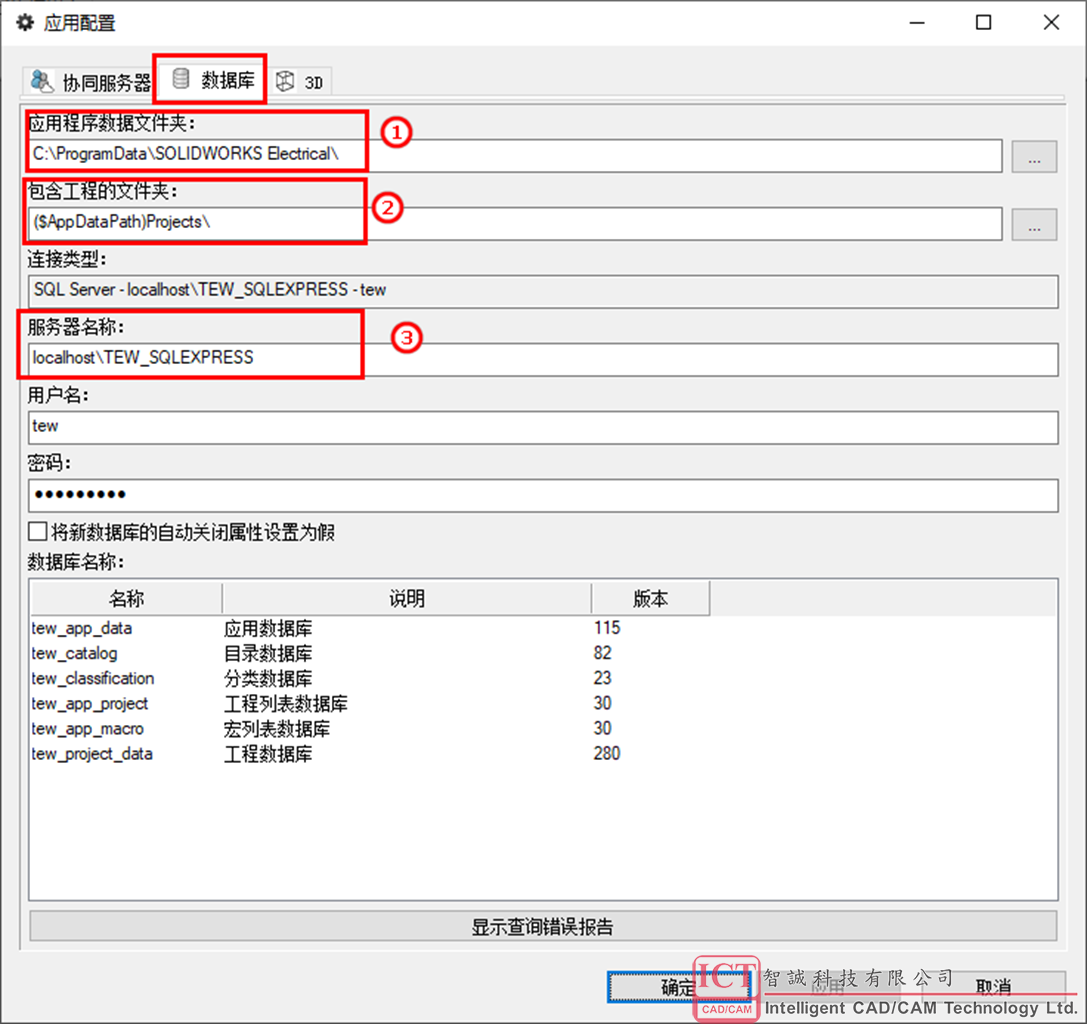Click the 工程数据库 description cell
The height and width of the screenshot is (1024, 1087).
click(x=268, y=754)
